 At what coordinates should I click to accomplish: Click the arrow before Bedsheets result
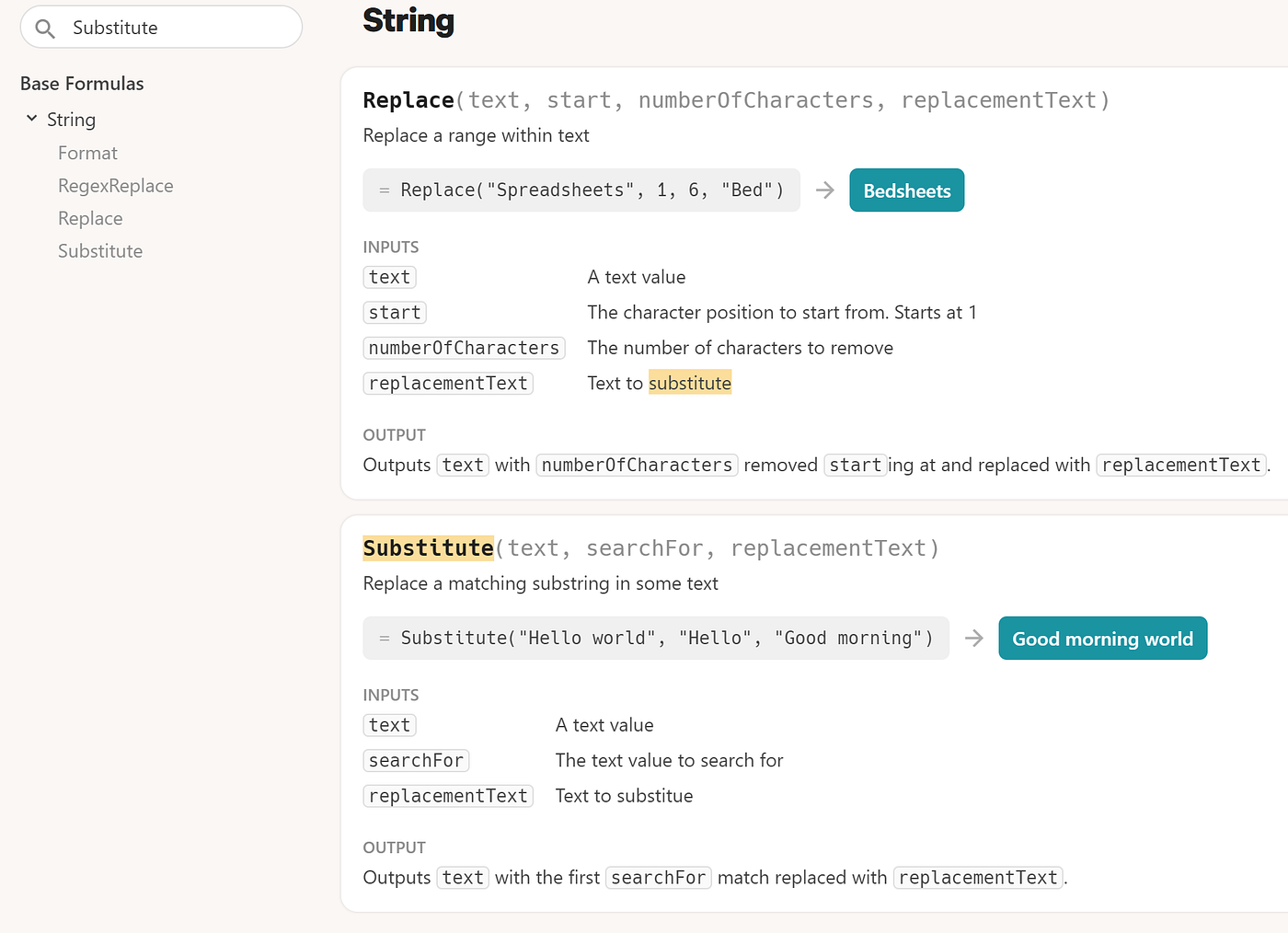[825, 190]
